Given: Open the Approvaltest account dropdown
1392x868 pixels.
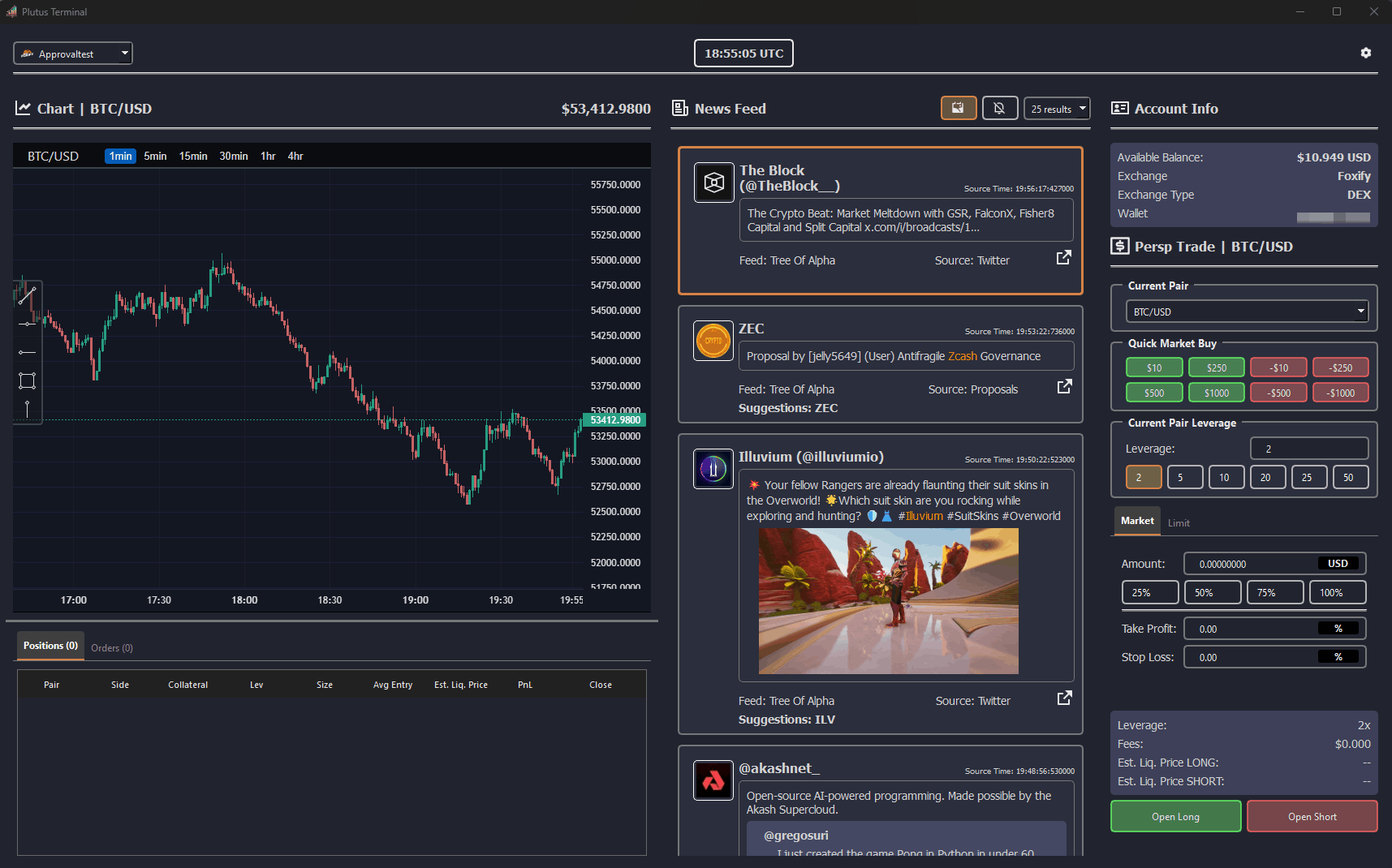Looking at the screenshot, I should pyautogui.click(x=73, y=54).
